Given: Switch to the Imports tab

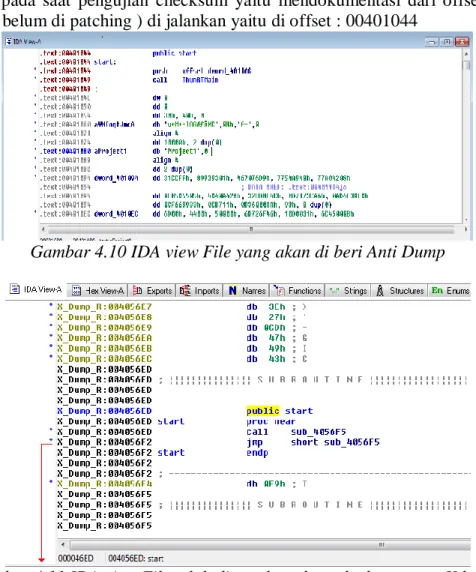Looking at the screenshot, I should point(200,291).
